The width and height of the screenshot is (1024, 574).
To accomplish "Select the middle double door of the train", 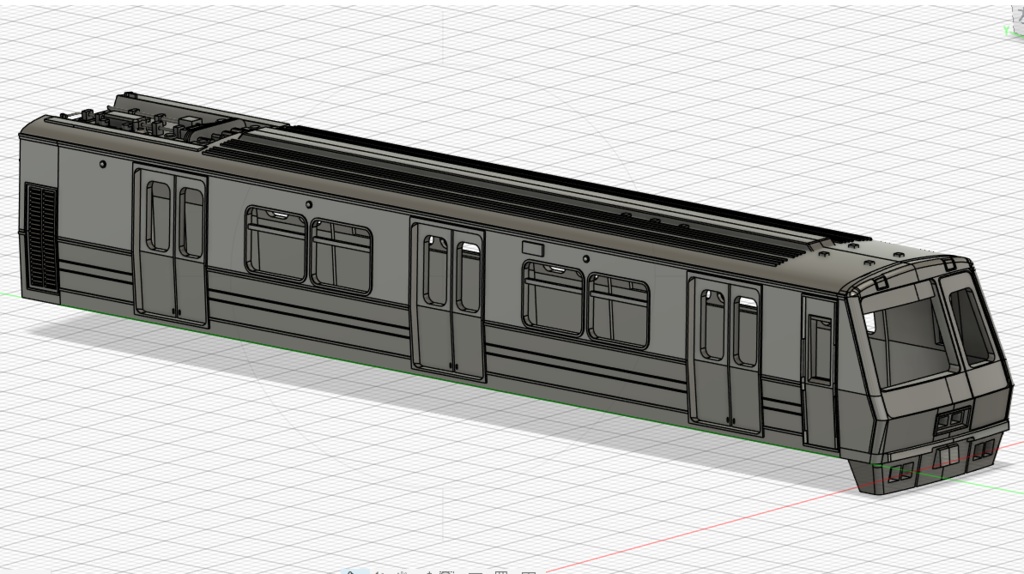I will tap(448, 300).
